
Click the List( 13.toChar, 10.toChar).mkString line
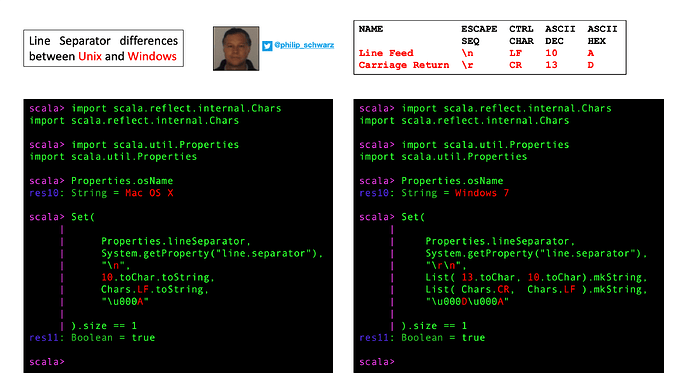pos(536,278)
